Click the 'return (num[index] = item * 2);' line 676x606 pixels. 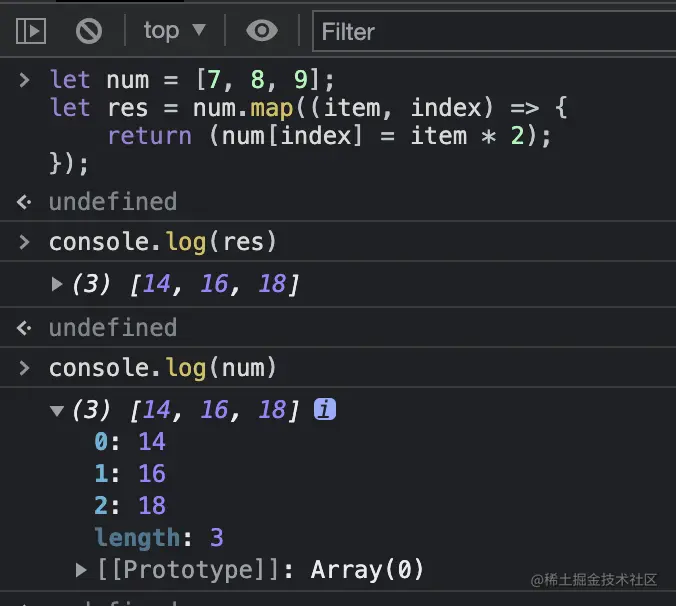[329, 136]
